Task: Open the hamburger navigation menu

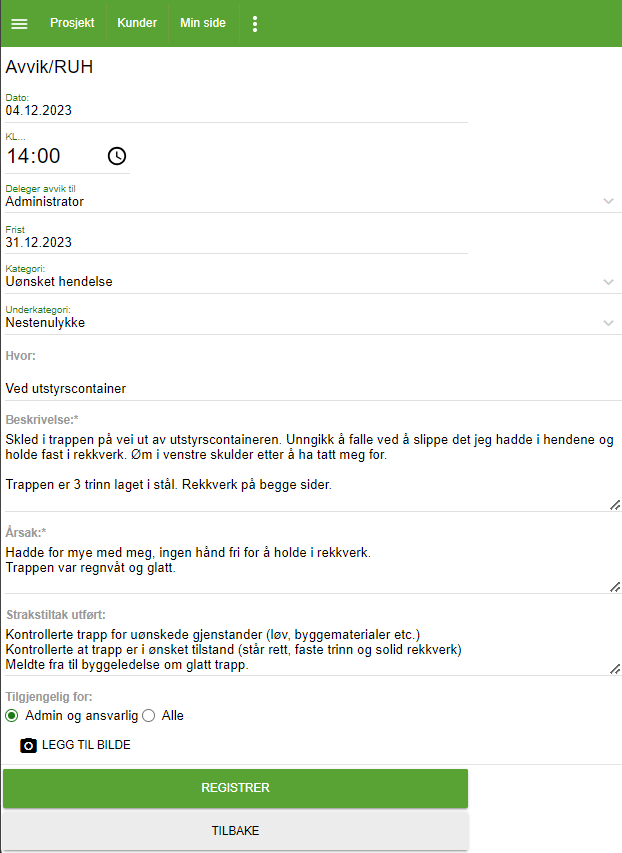Action: (19, 23)
